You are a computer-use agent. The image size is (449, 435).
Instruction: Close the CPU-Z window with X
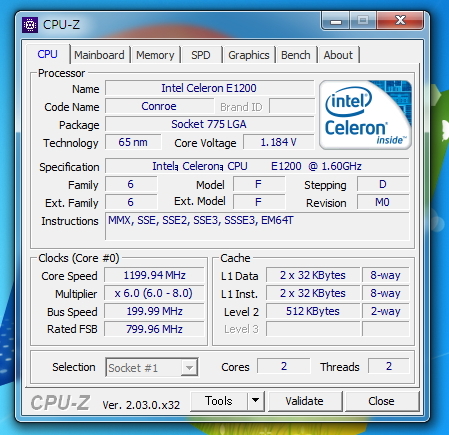coord(400,21)
